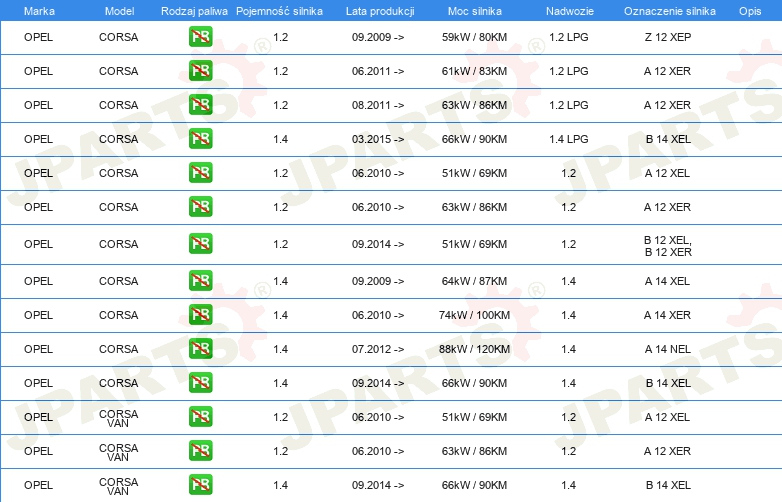This screenshot has height=502, width=782.
Task: Click the petrol icon in the 61kW / 83KM row
Action: tap(200, 72)
